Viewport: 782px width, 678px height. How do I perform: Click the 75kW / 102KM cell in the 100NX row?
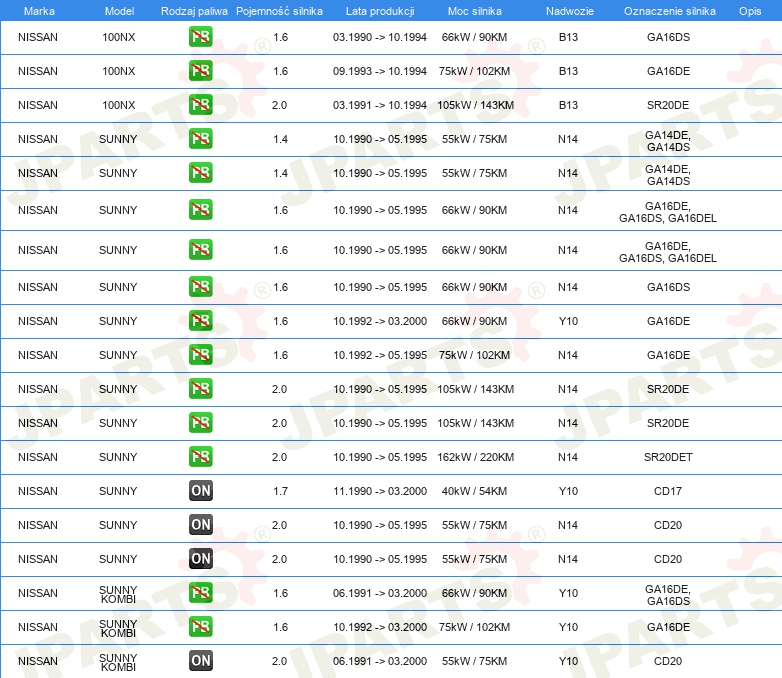coord(474,71)
